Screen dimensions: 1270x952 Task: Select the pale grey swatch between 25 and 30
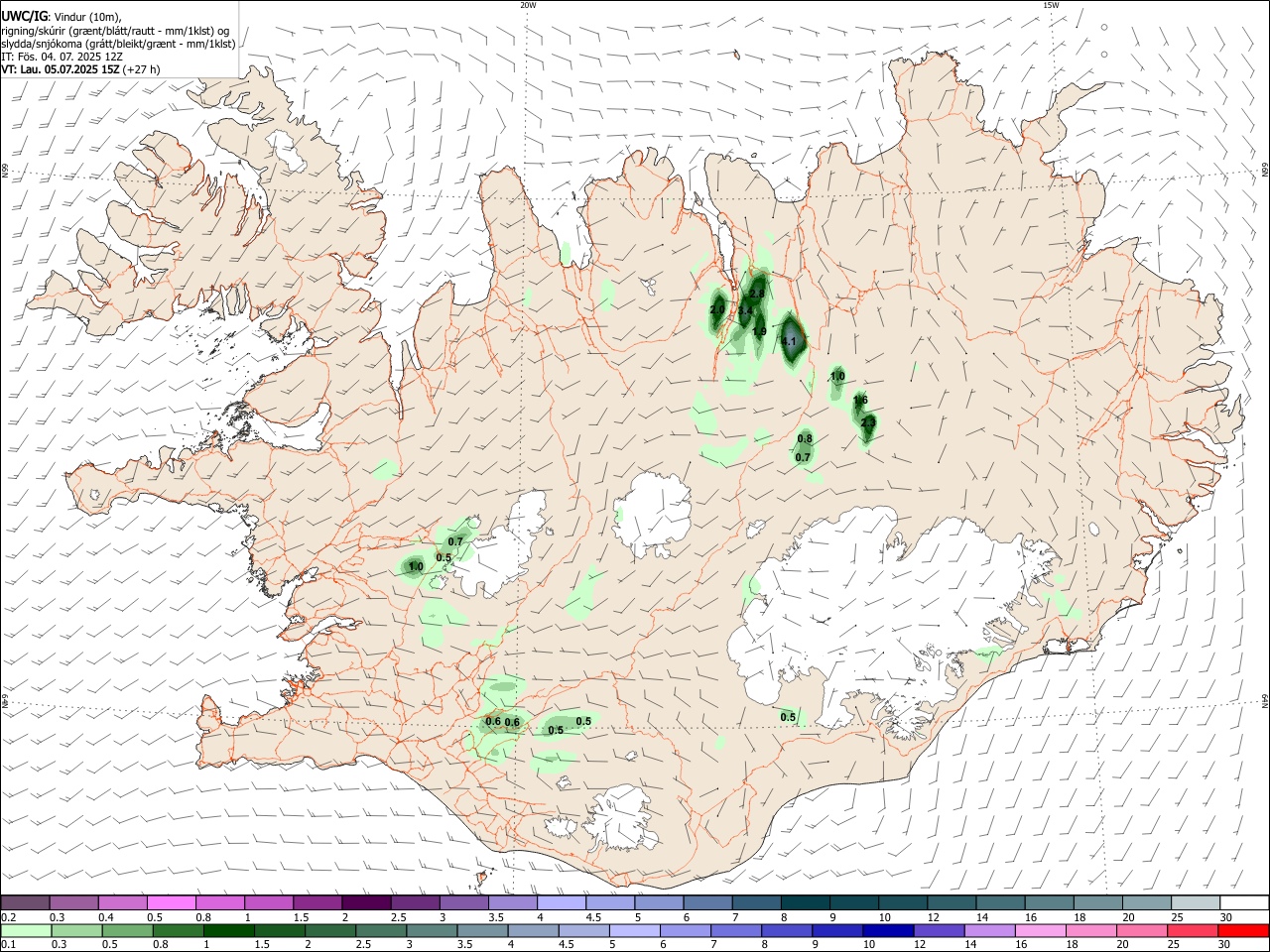click(1197, 902)
